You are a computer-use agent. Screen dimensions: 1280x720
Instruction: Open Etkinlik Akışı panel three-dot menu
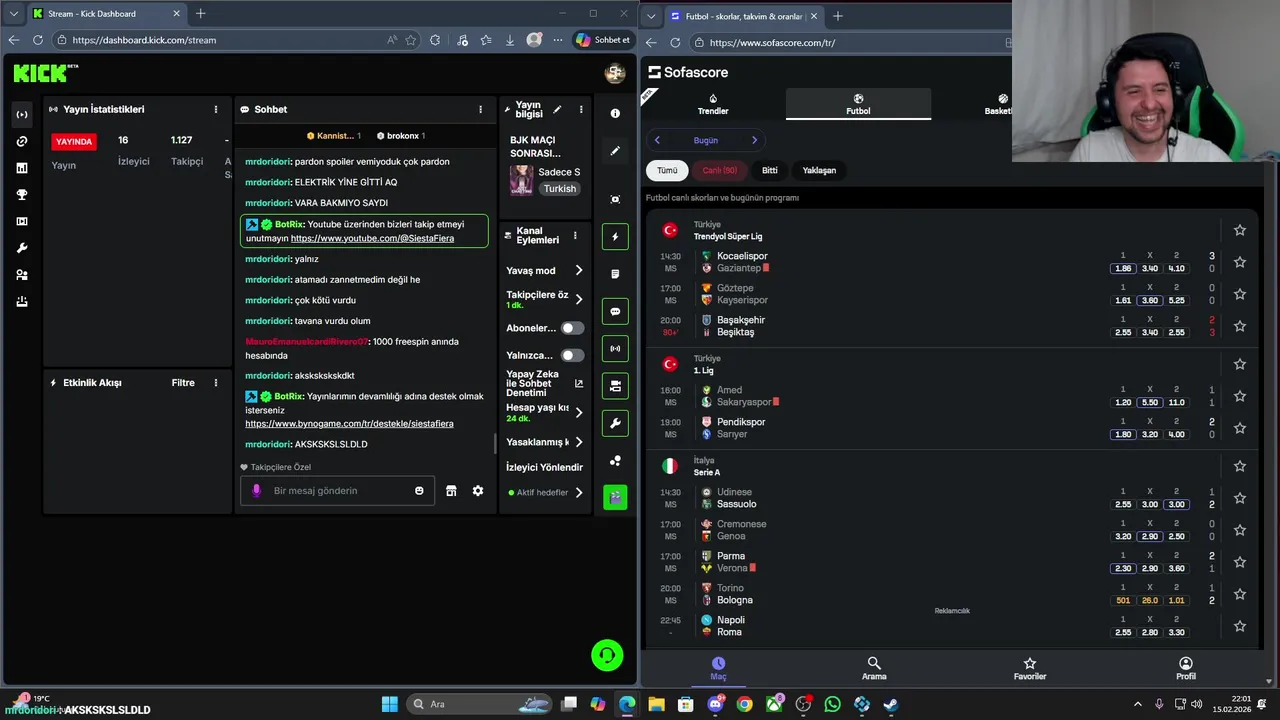coord(215,383)
